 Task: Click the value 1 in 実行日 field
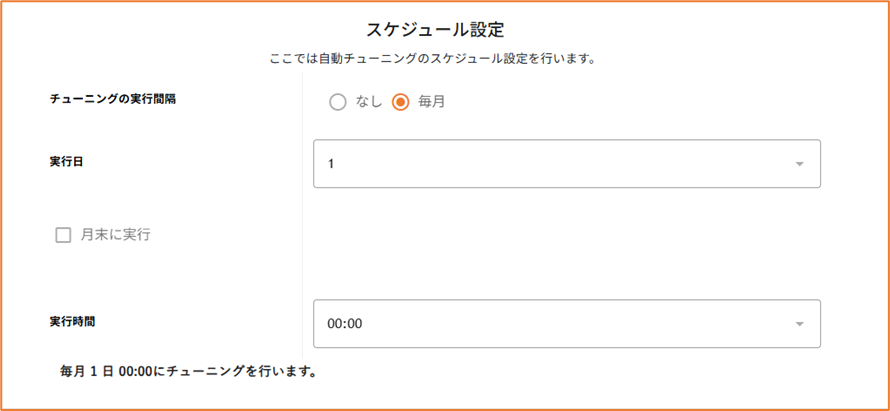coord(331,164)
